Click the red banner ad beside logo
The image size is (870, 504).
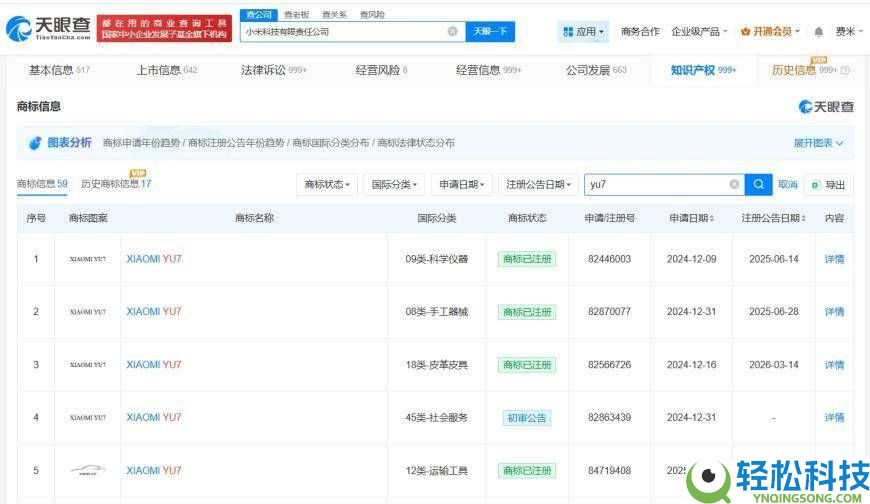(164, 28)
